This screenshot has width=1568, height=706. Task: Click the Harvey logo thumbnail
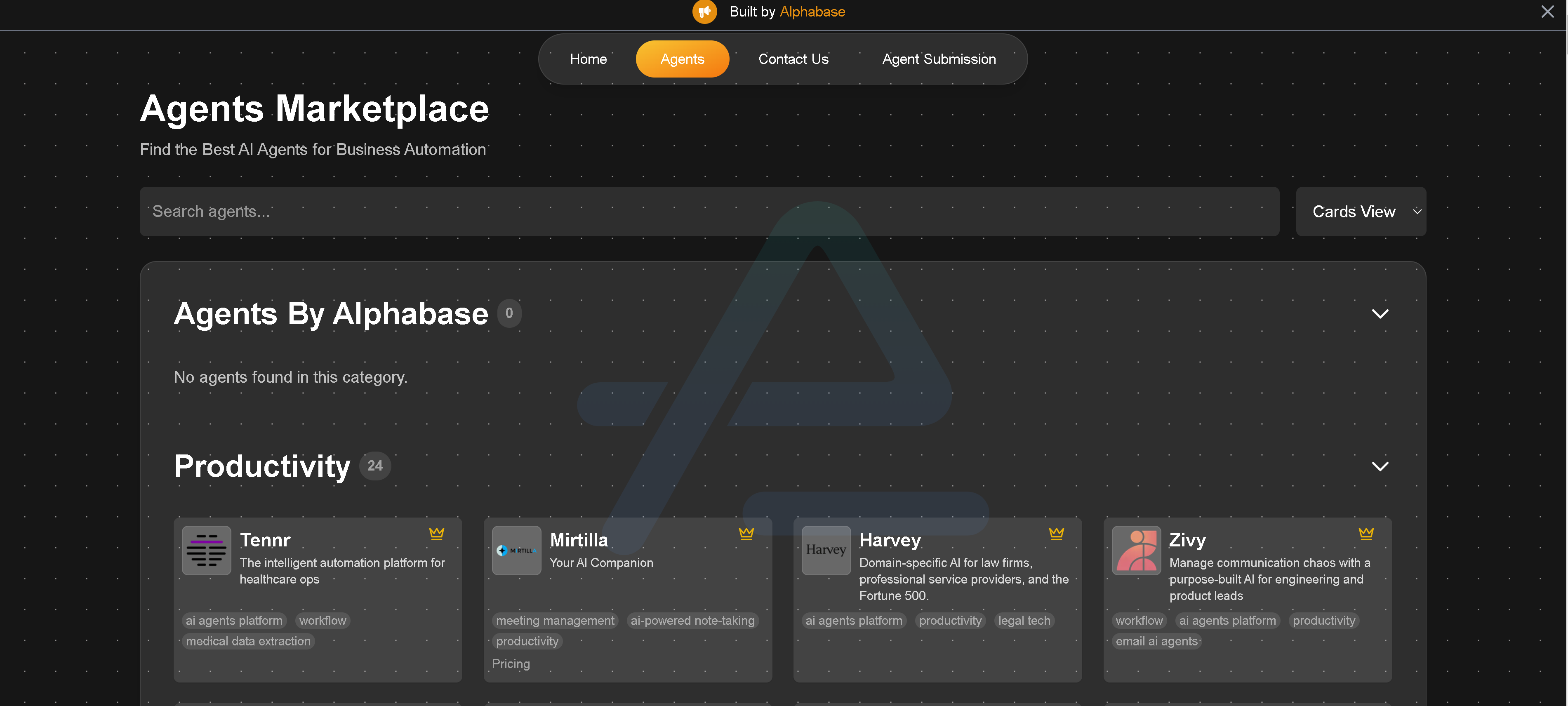pos(826,550)
